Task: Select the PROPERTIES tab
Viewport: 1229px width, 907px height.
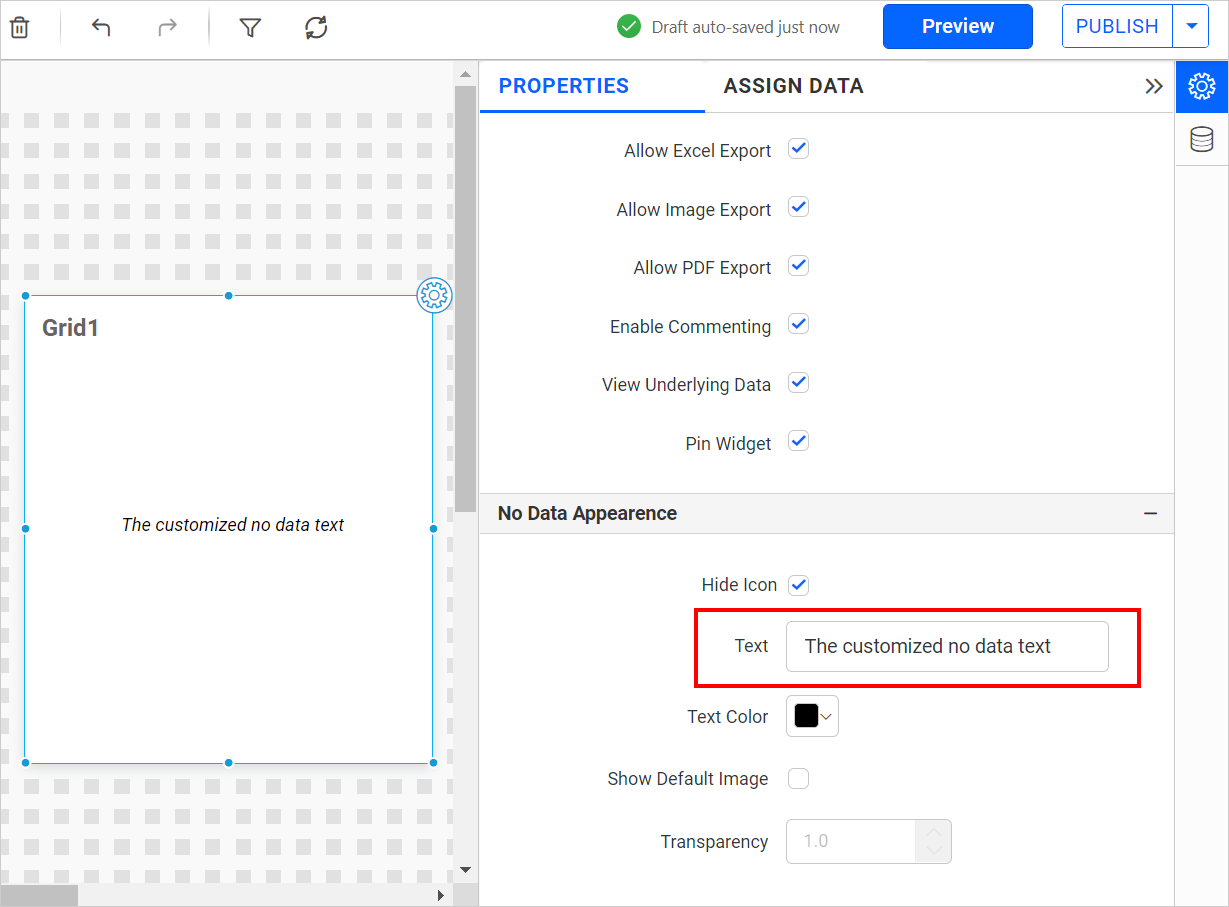Action: click(x=563, y=86)
